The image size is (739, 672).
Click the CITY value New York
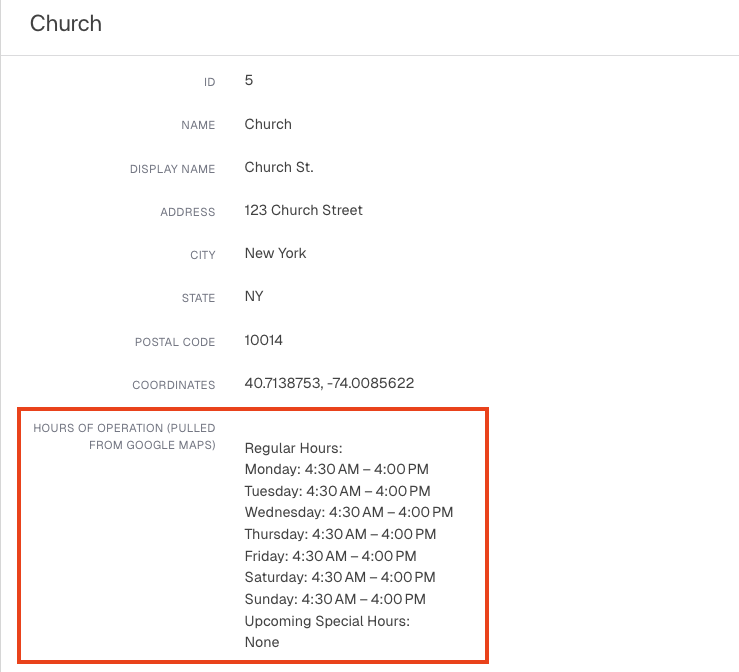pos(275,253)
